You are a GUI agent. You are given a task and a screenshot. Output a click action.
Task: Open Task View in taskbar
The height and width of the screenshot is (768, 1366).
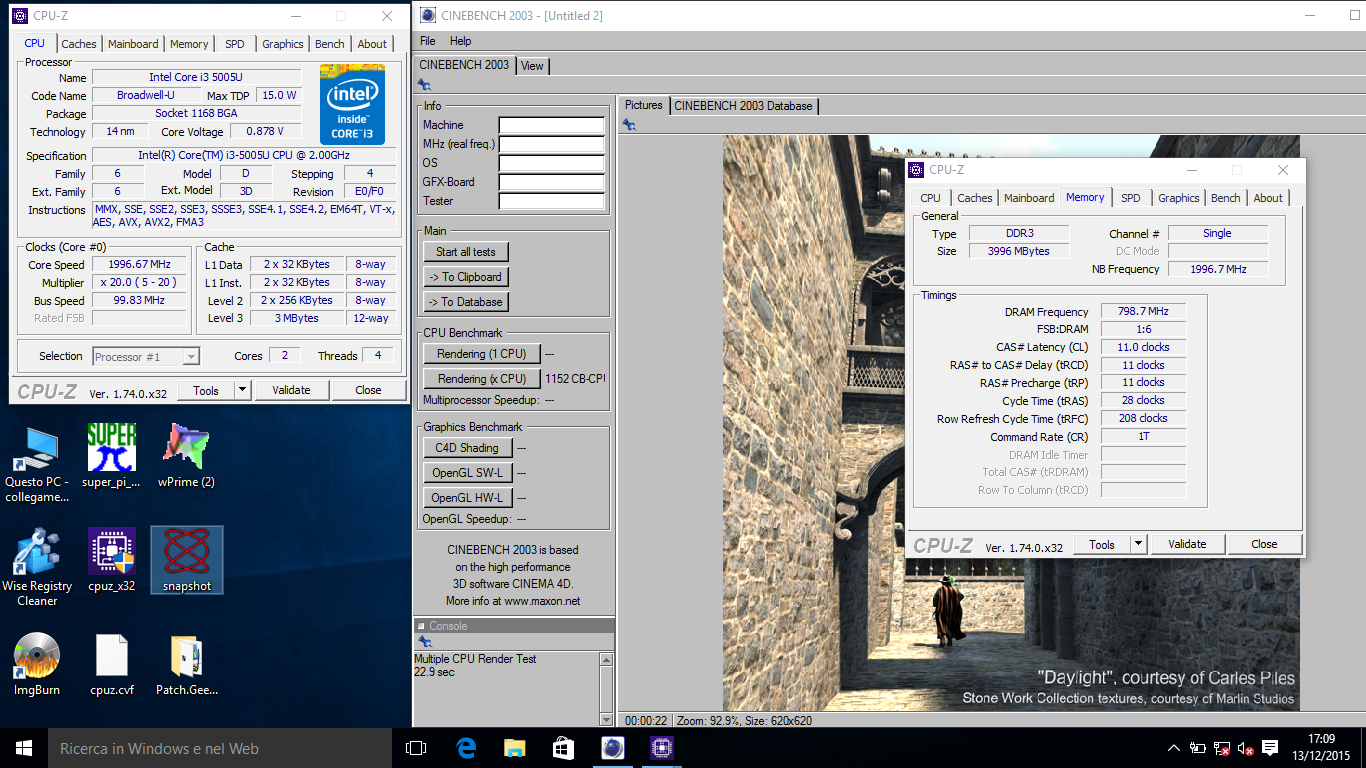(x=416, y=748)
